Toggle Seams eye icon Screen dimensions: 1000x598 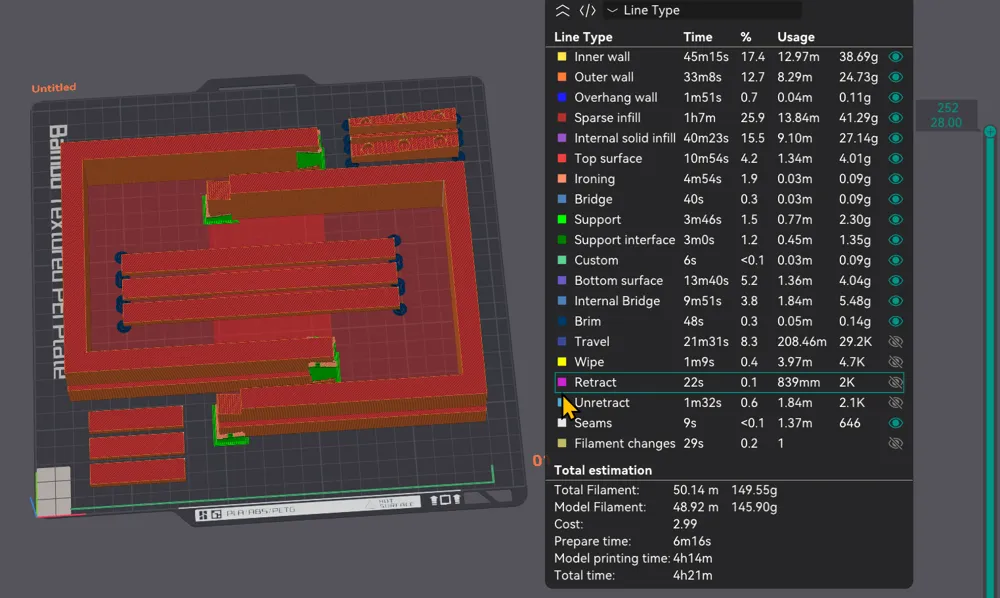coord(895,423)
